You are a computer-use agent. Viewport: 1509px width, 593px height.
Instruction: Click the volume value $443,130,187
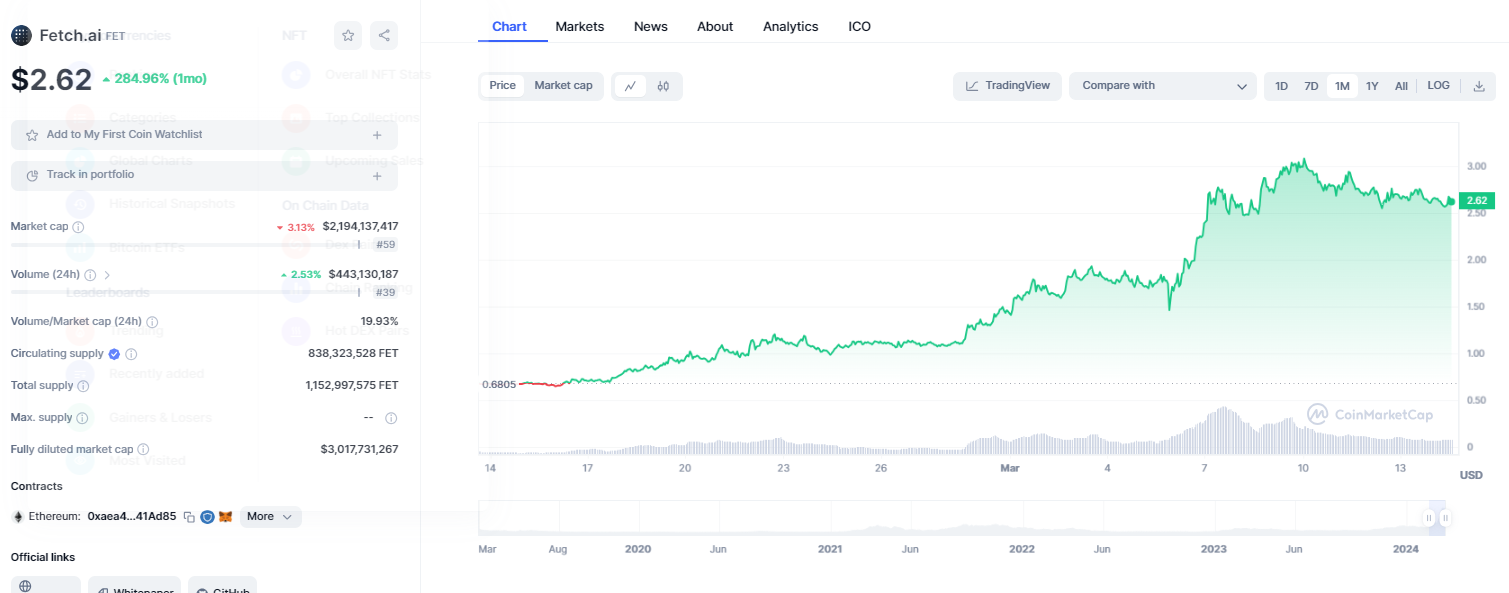363,274
